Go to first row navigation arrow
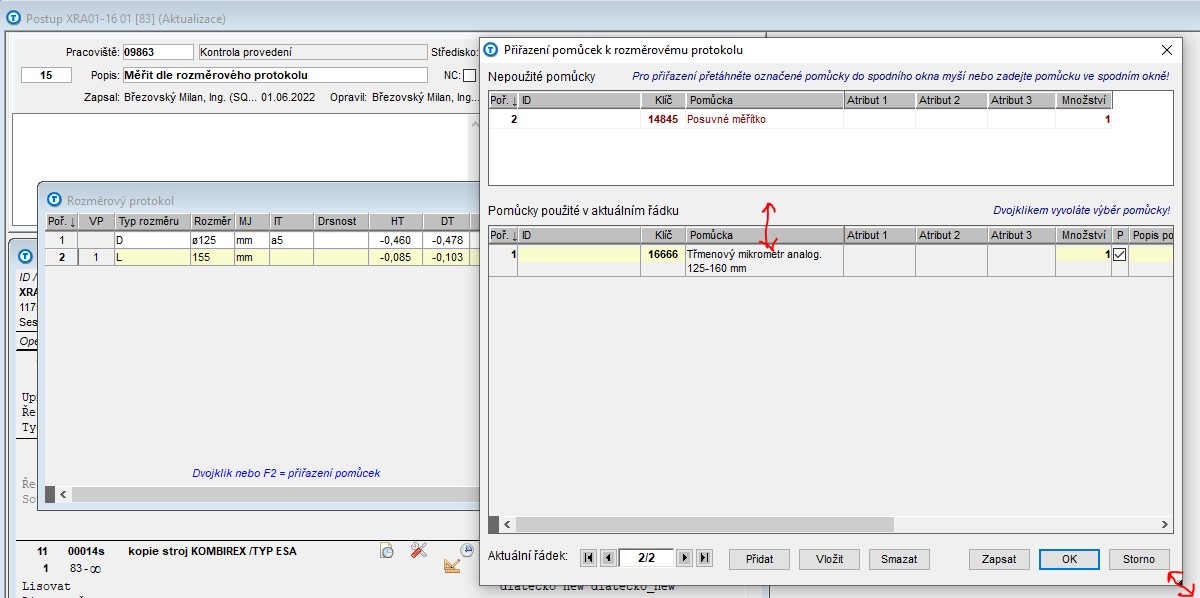Image resolution: width=1200 pixels, height=598 pixels. [588, 558]
